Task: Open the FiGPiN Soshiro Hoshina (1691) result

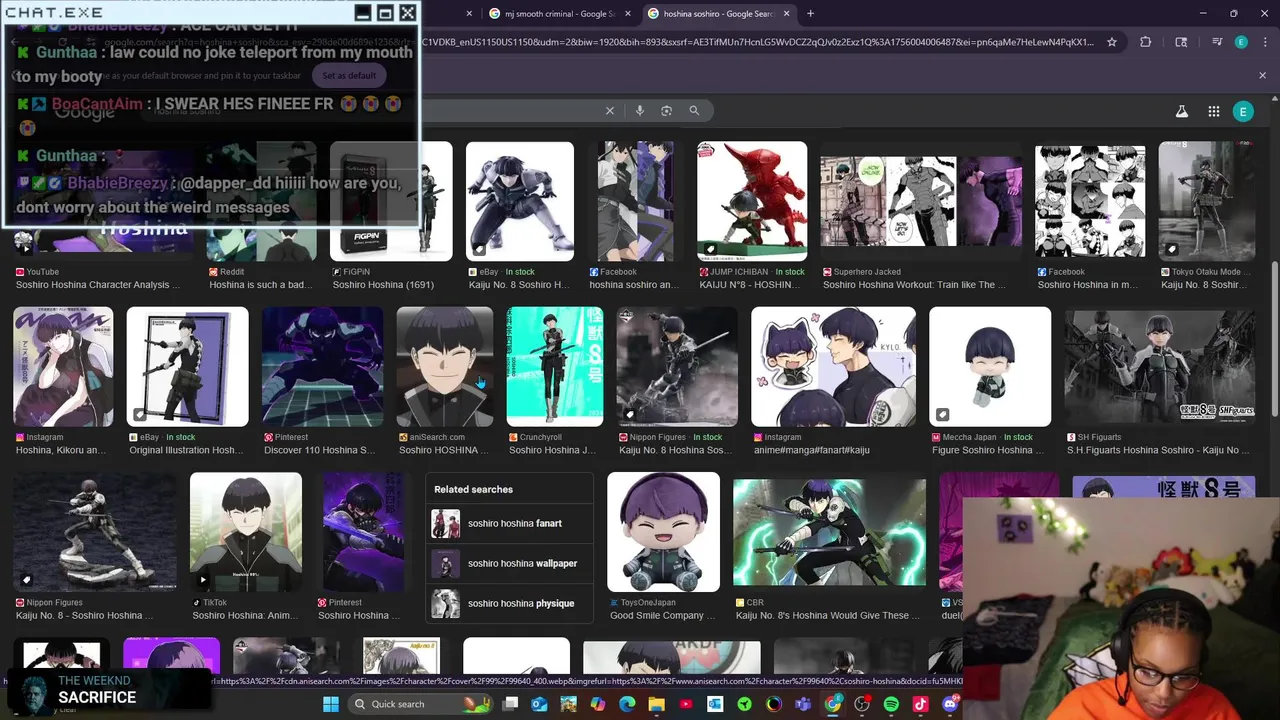Action: pos(383,284)
